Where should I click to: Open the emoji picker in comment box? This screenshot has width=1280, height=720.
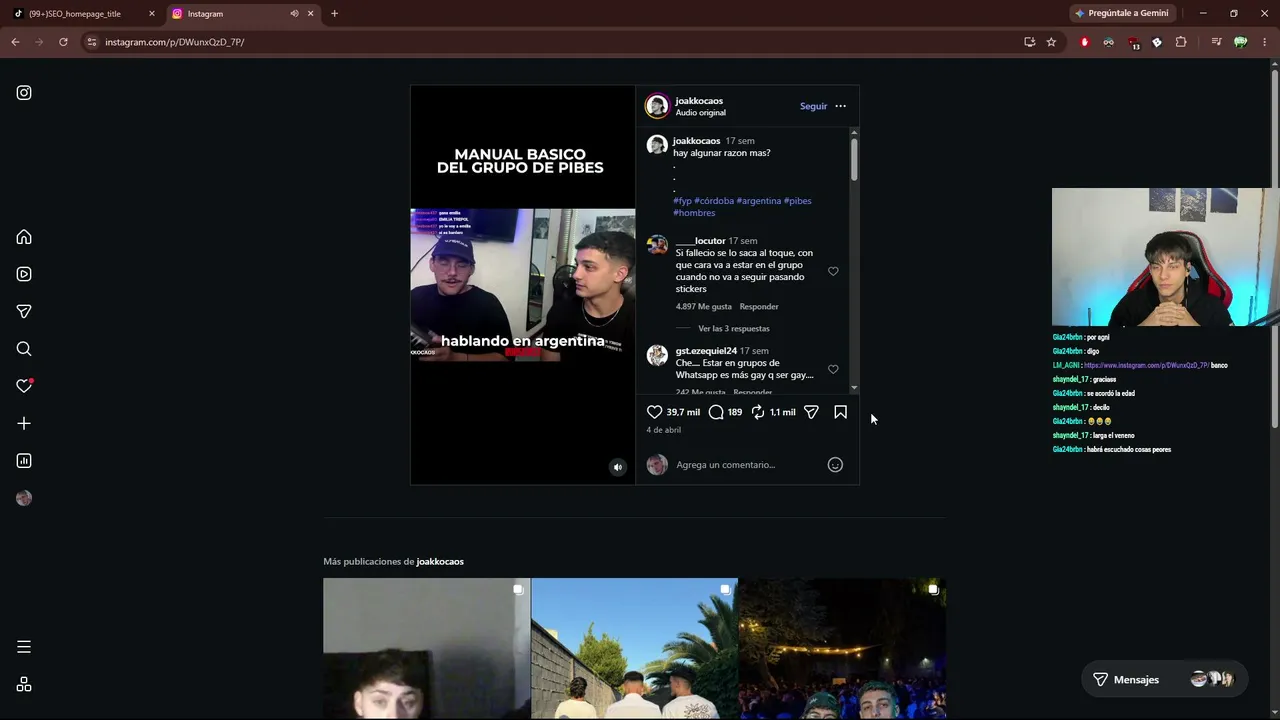tap(835, 465)
